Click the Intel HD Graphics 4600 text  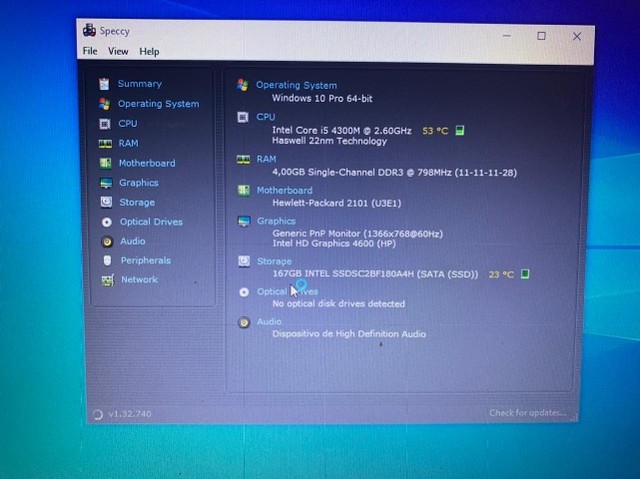click(x=334, y=244)
